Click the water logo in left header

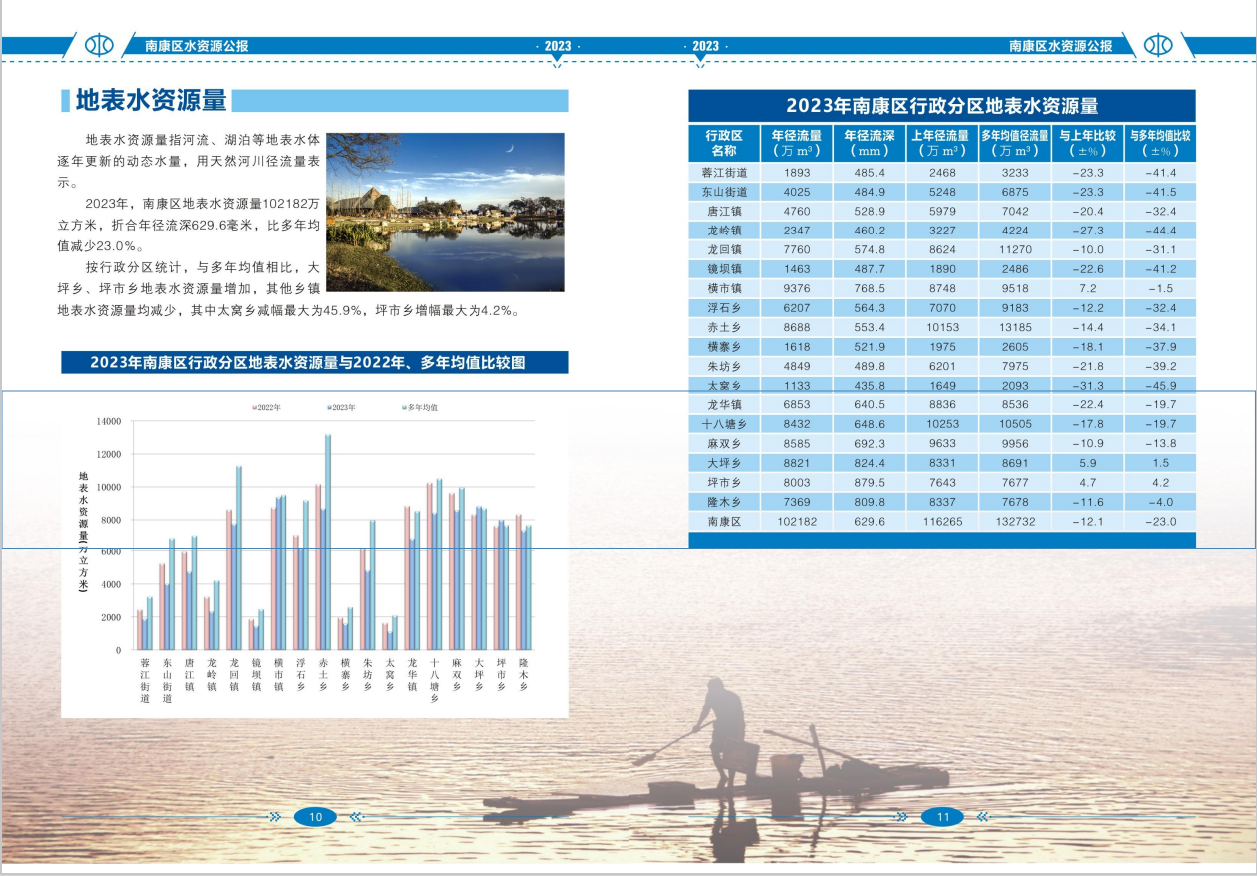99,45
